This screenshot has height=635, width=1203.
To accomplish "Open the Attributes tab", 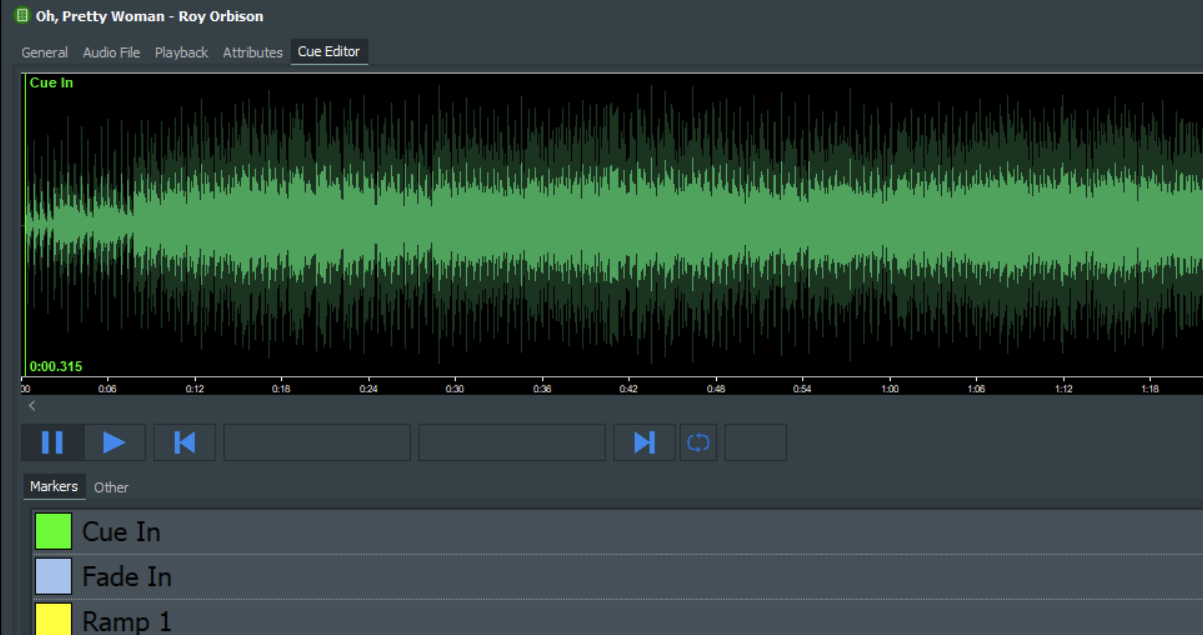I will coord(252,52).
